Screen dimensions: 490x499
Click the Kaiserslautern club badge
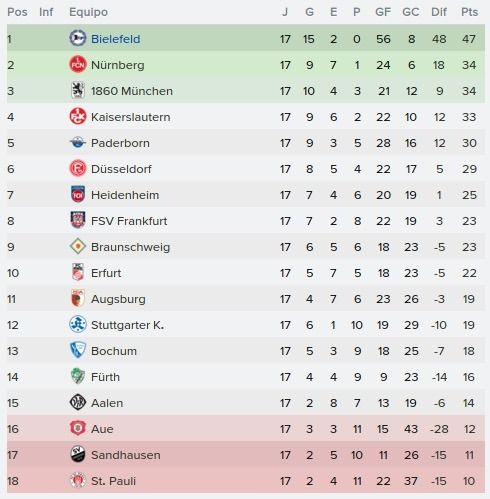click(x=78, y=116)
